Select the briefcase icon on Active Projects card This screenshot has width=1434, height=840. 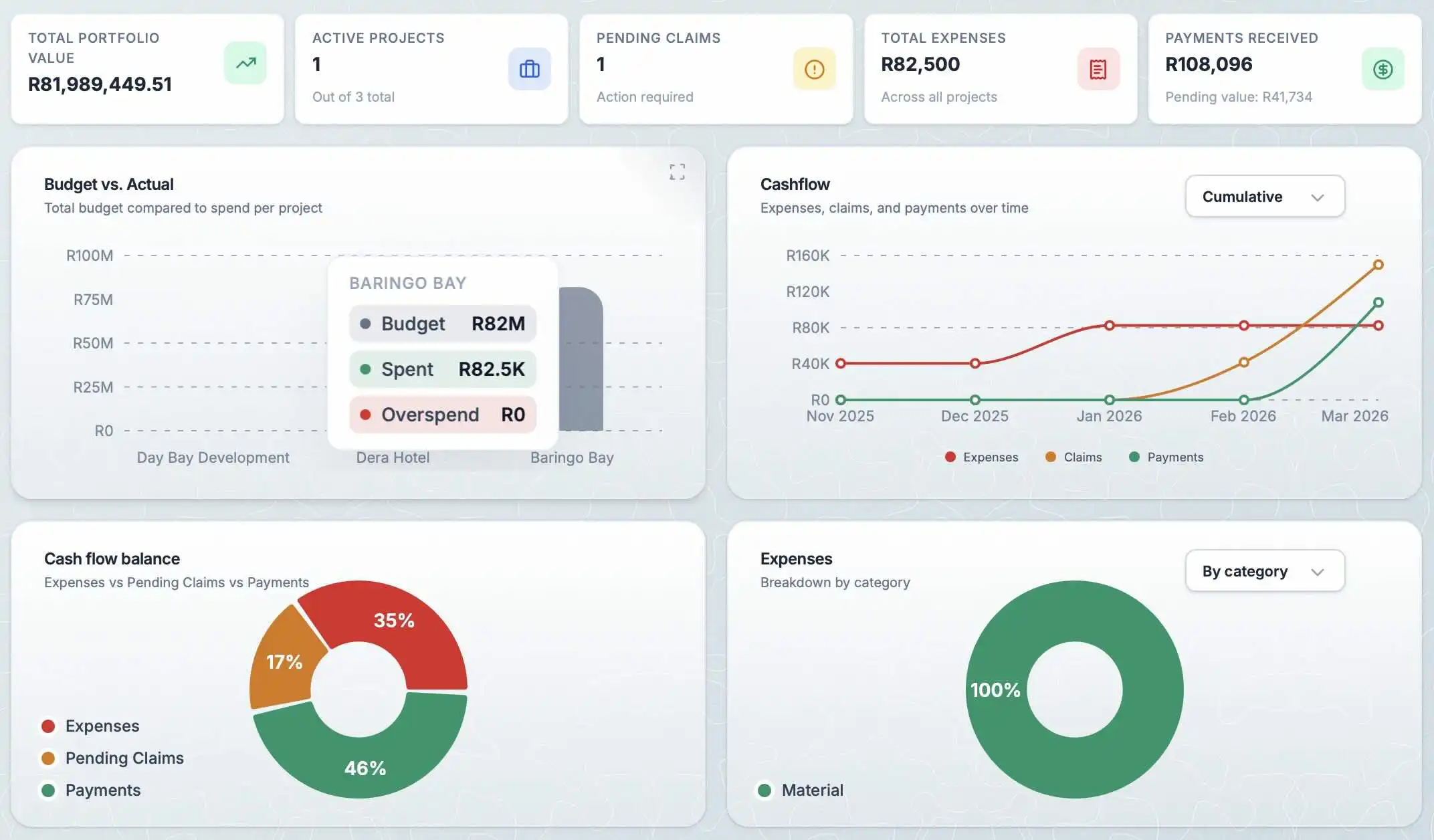529,69
